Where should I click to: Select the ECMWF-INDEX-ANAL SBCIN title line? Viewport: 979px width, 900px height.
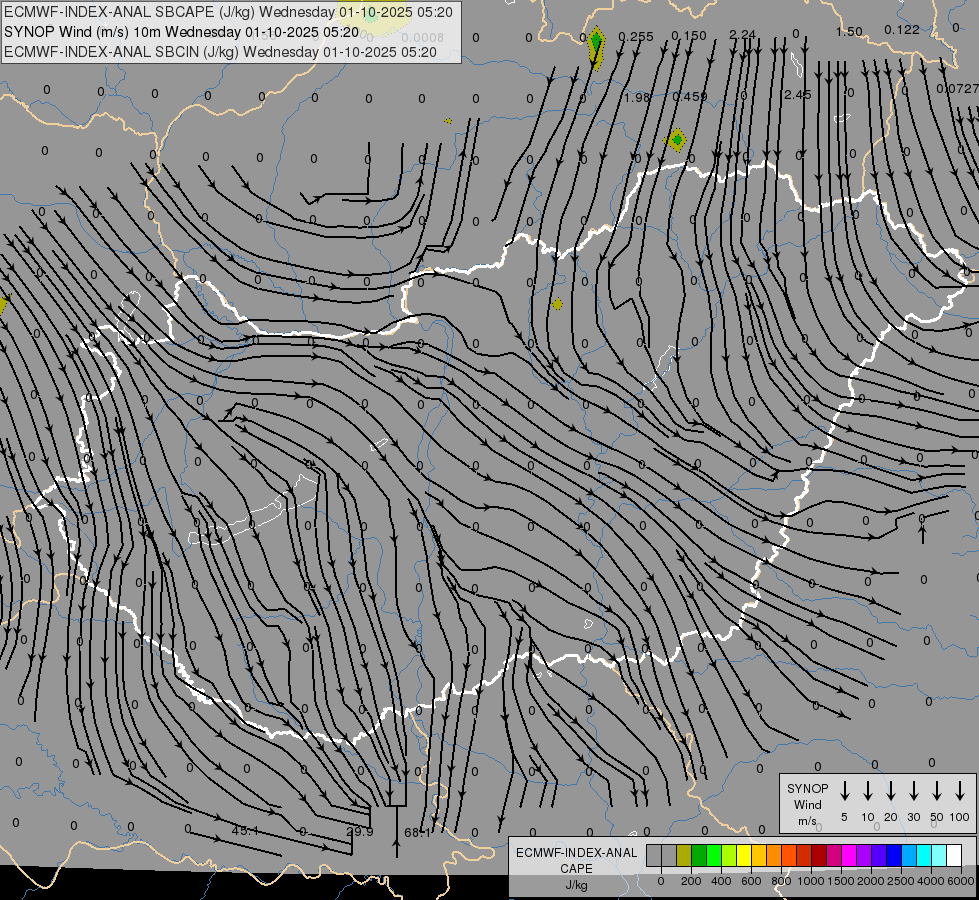[220, 51]
